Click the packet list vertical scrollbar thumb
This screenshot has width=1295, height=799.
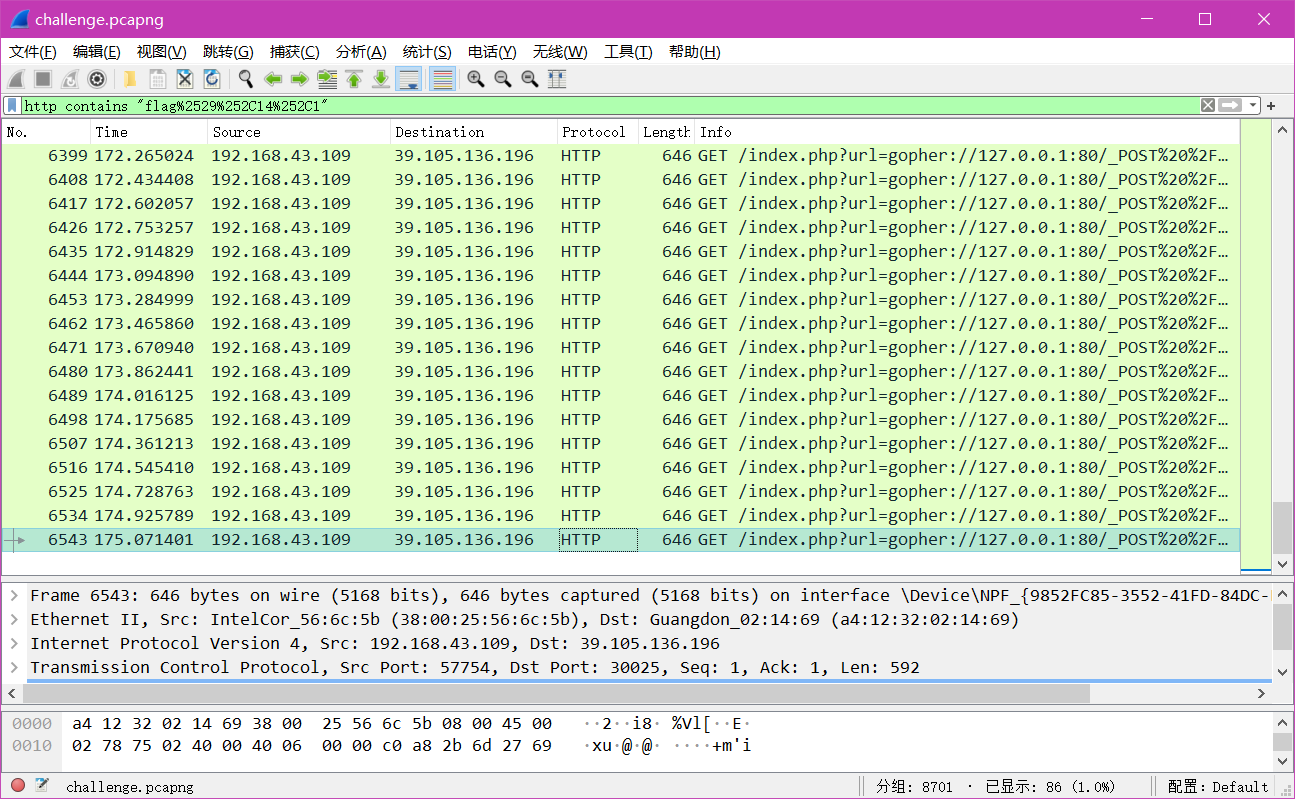1282,527
